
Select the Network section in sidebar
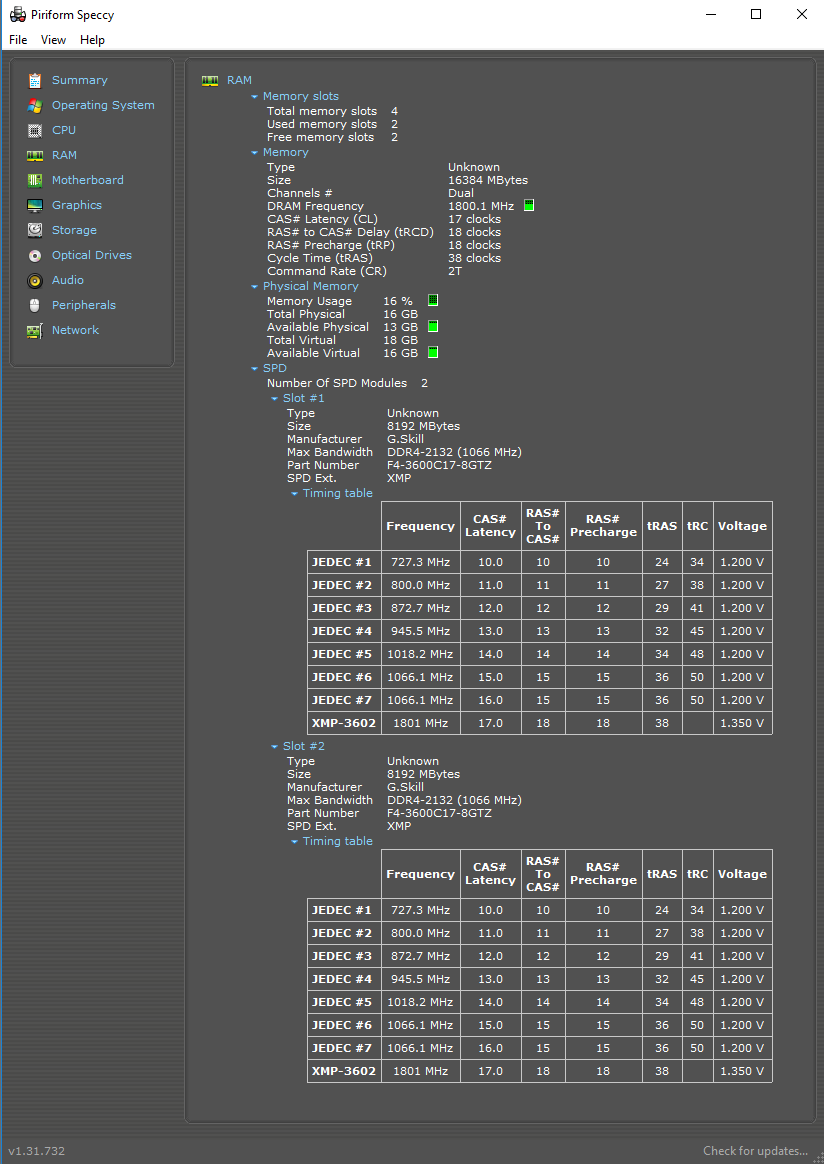pyautogui.click(x=75, y=330)
